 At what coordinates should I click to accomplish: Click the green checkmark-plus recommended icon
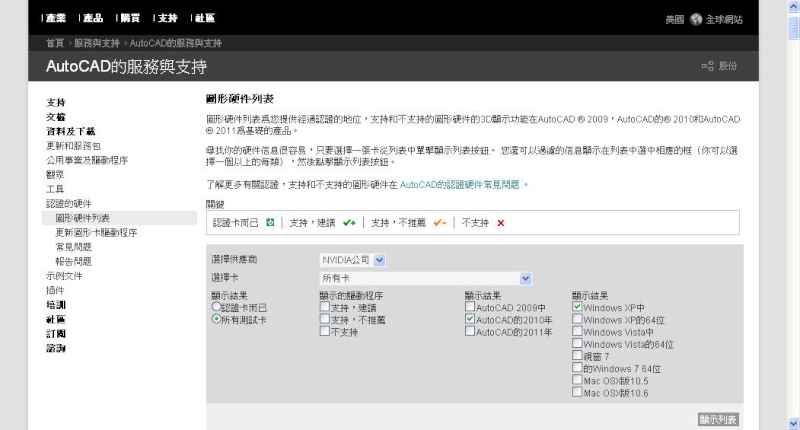tap(349, 222)
